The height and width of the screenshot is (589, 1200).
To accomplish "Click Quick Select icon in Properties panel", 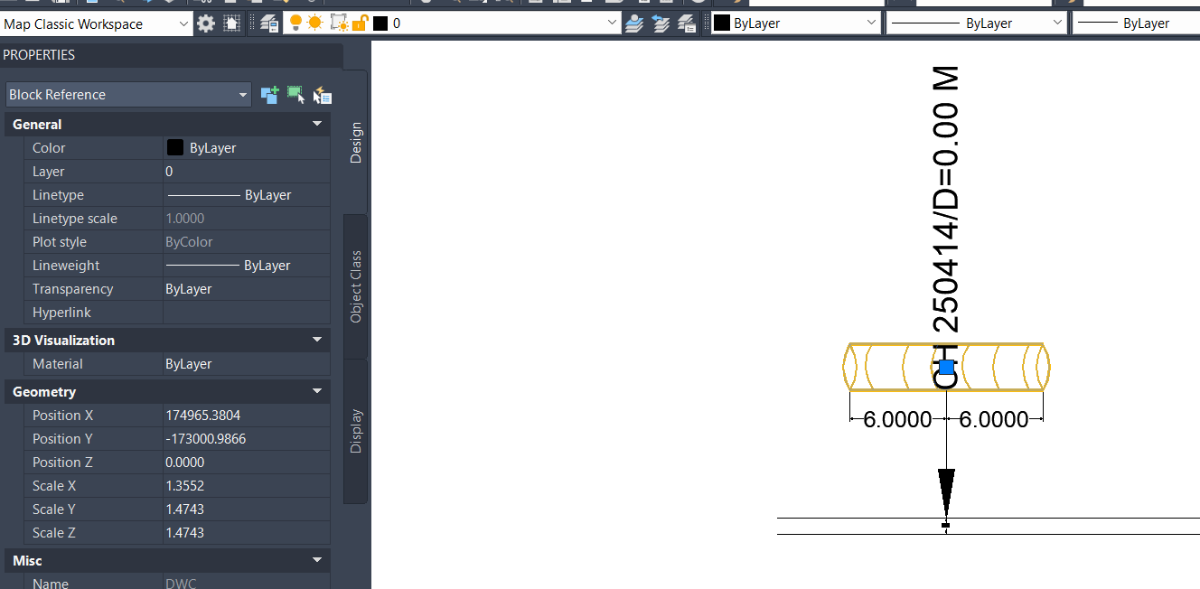I will point(322,95).
